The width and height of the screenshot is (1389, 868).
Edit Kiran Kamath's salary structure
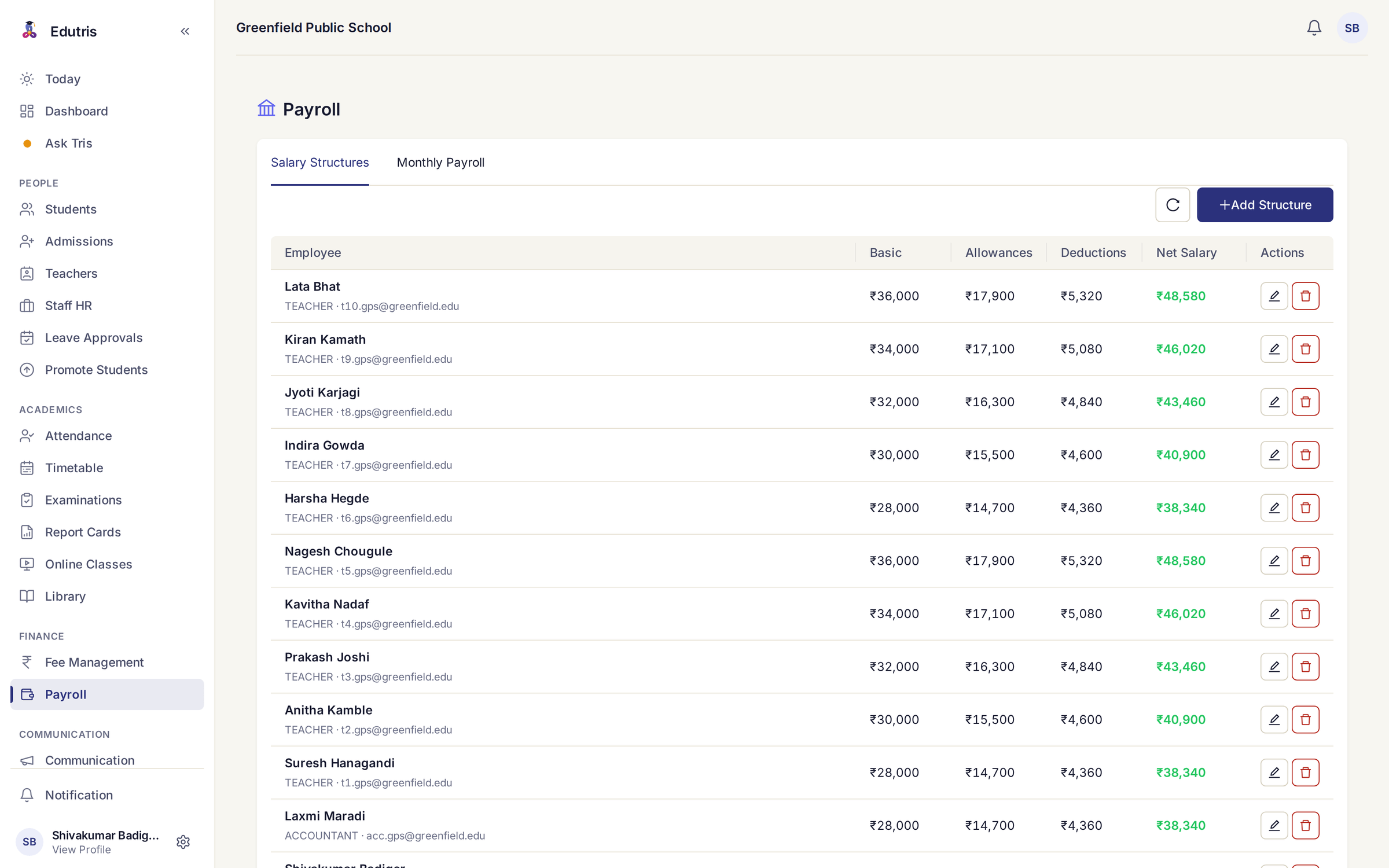coord(1274,349)
